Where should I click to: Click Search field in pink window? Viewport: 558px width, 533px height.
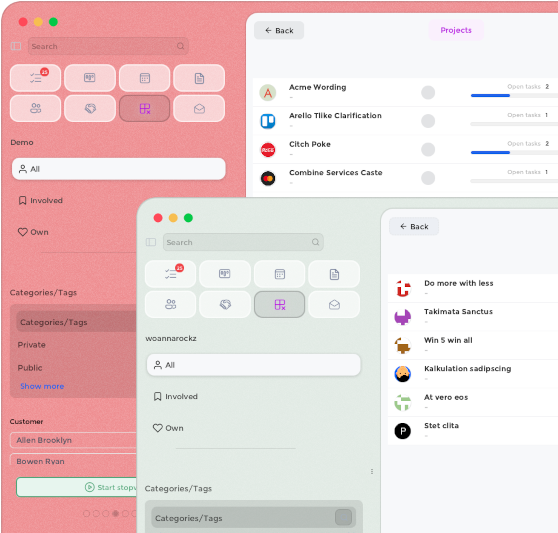(108, 46)
